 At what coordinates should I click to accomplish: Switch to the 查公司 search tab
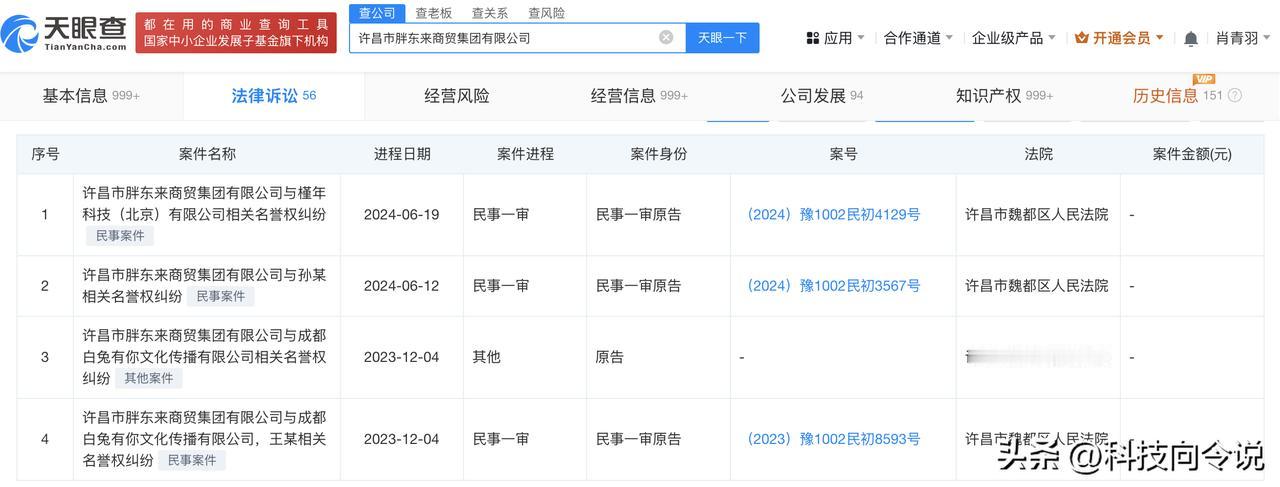377,13
